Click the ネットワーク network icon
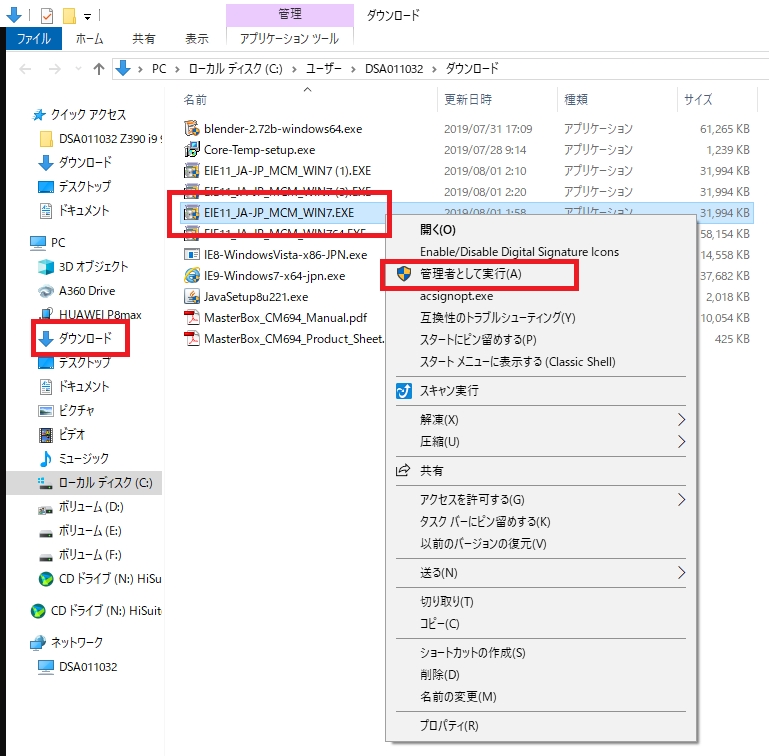 tap(38, 643)
